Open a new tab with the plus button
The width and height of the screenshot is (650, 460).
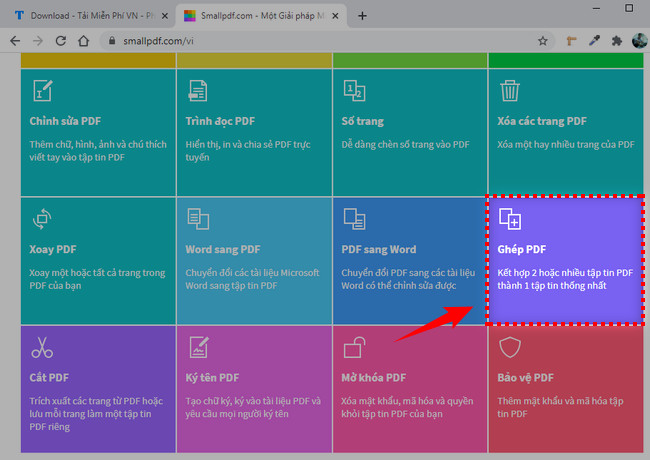362,16
